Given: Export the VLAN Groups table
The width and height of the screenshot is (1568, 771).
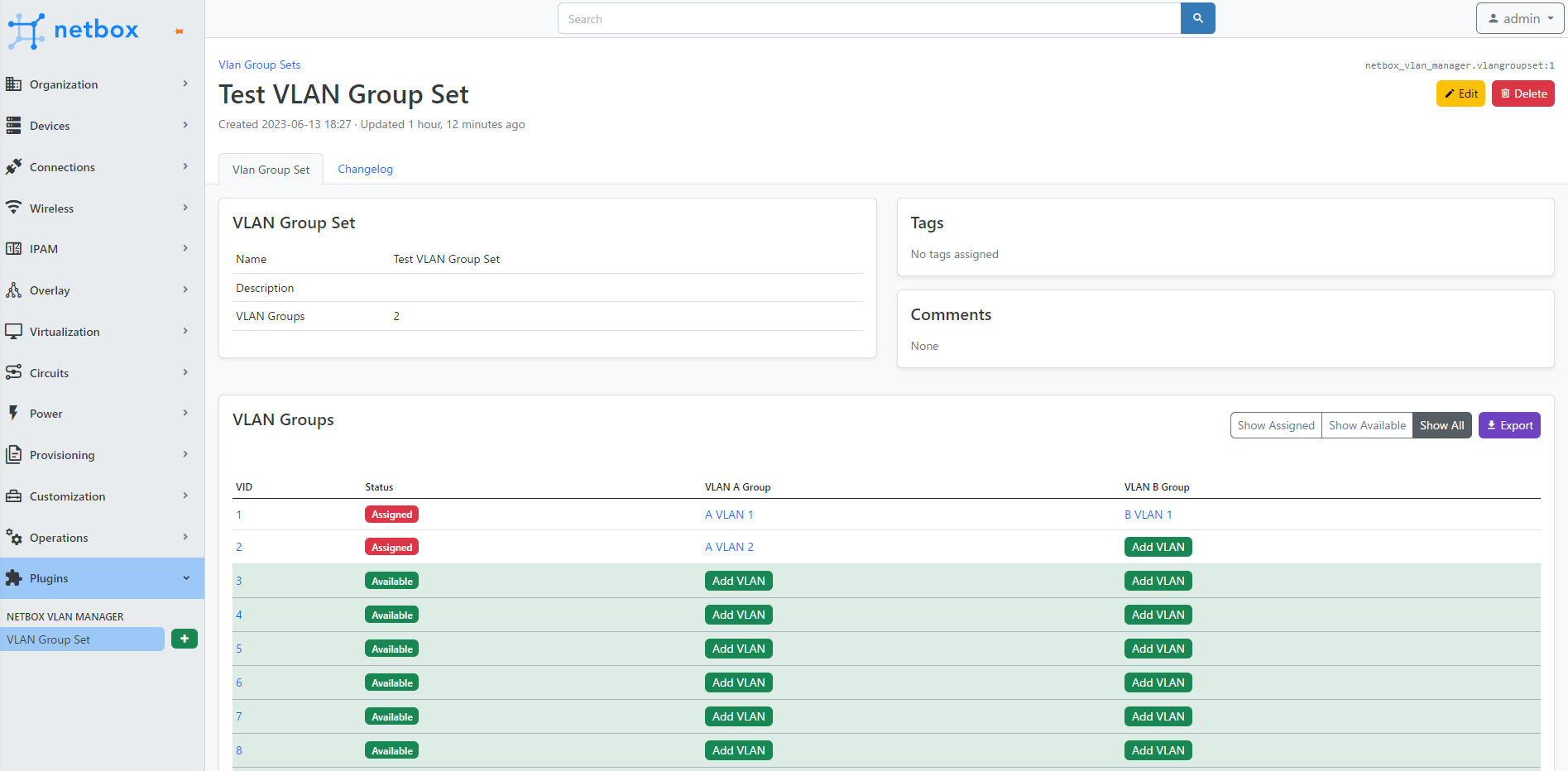Looking at the screenshot, I should (x=1509, y=425).
